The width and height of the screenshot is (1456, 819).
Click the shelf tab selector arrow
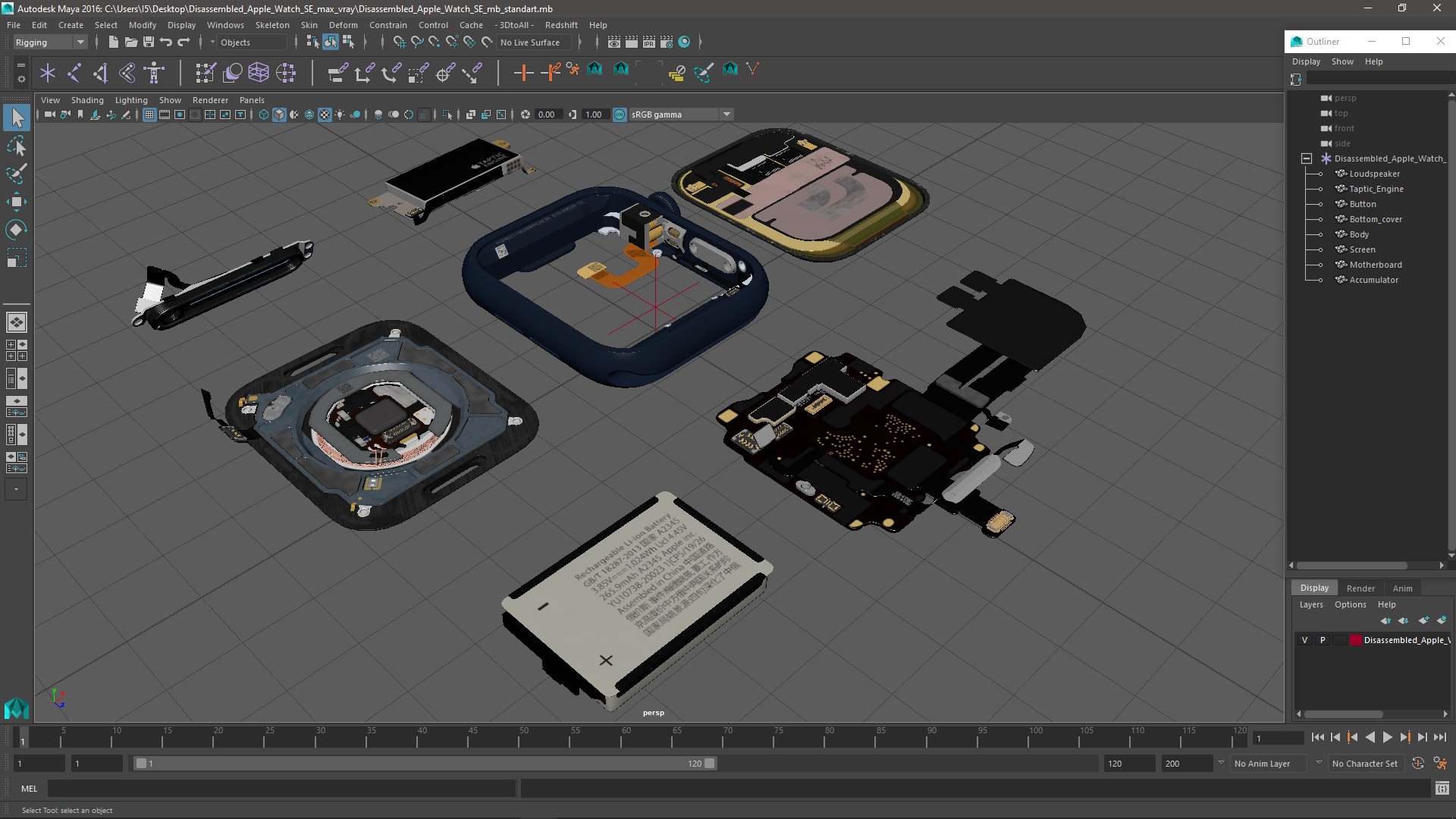coord(20,64)
